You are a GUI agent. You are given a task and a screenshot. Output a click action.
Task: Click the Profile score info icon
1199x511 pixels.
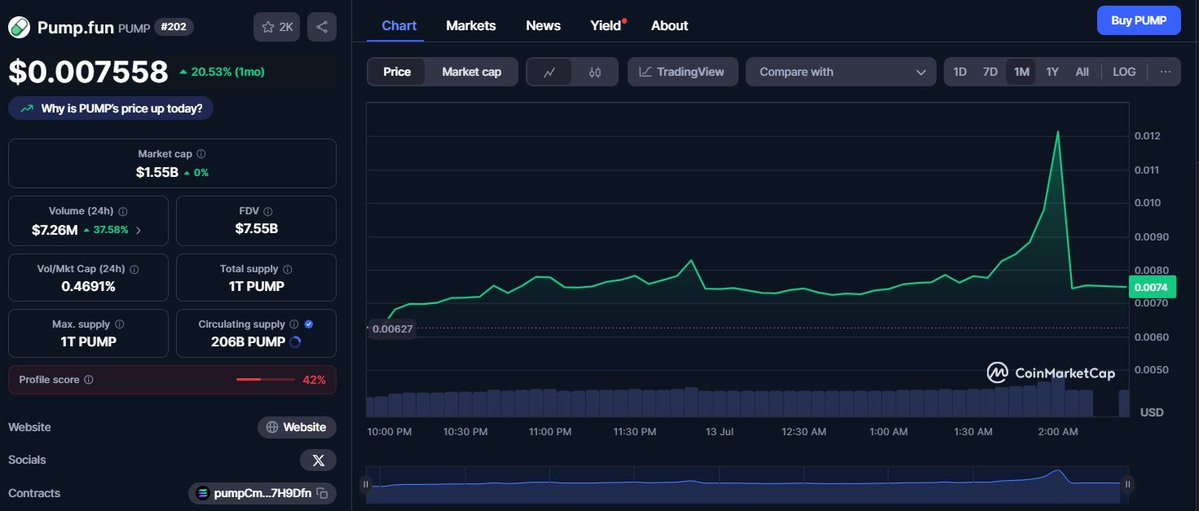[89, 379]
